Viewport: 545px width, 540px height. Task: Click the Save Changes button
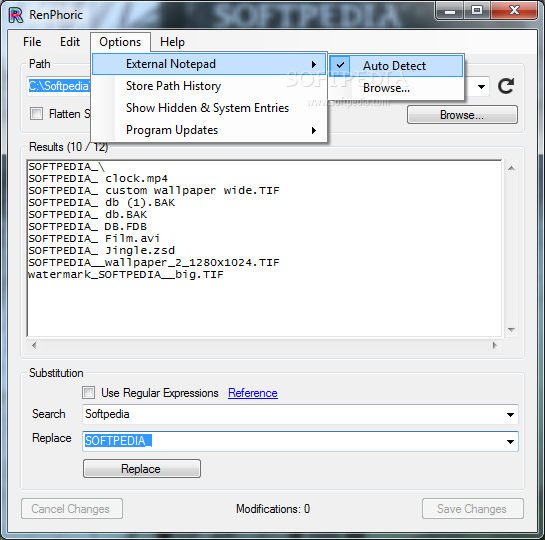pos(473,509)
